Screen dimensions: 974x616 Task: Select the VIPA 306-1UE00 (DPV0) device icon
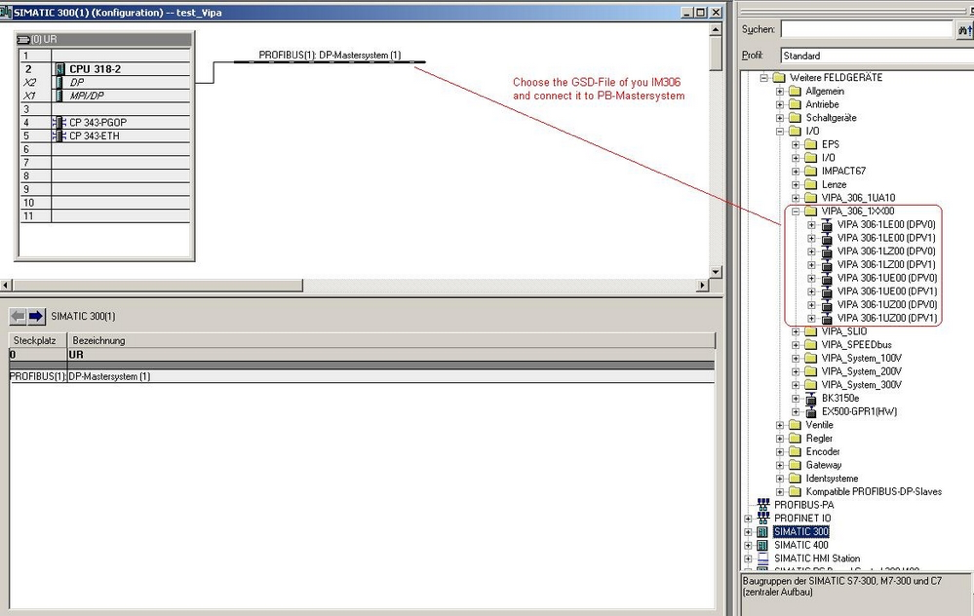coord(827,278)
